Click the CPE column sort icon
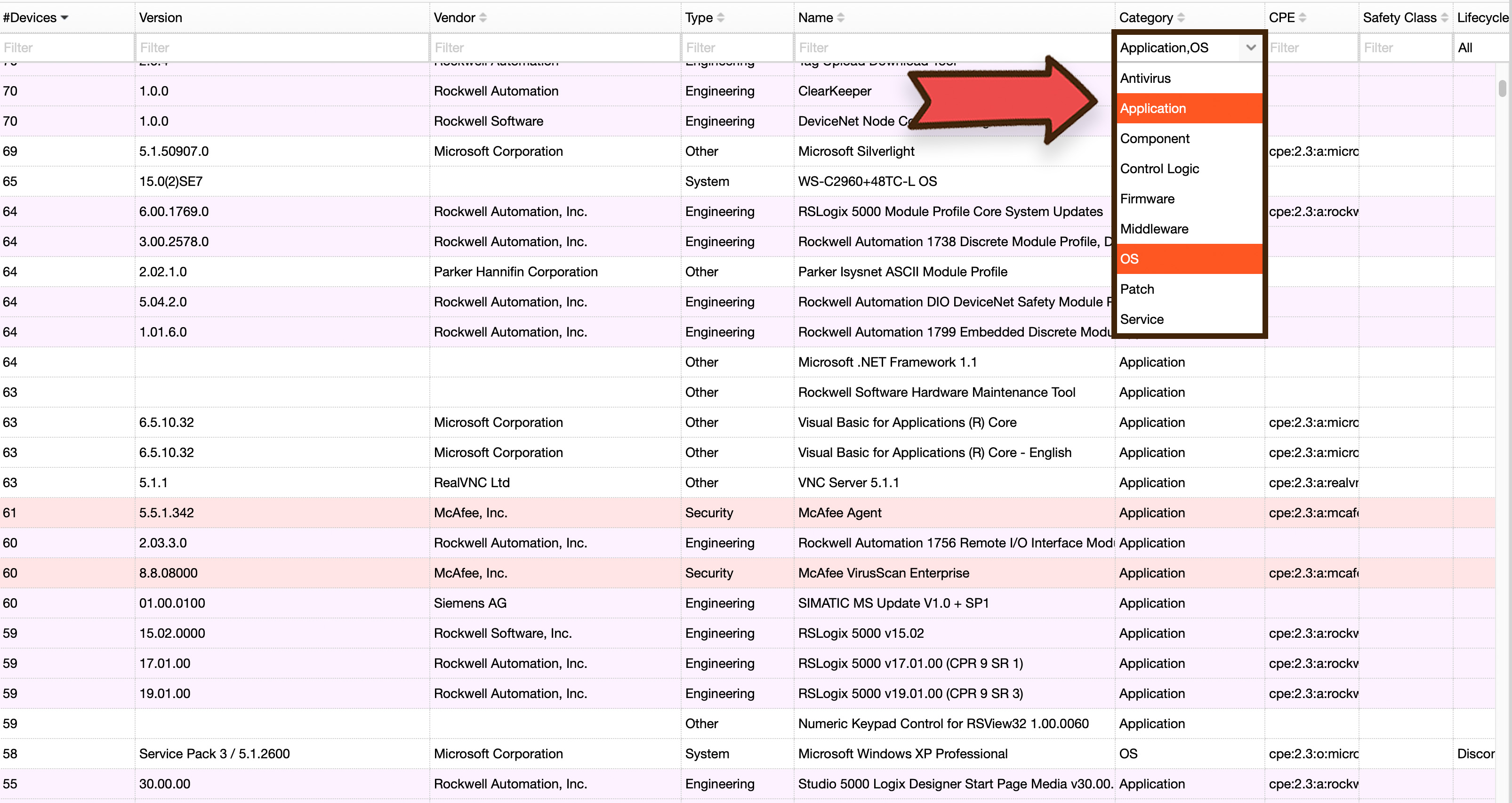 [x=1302, y=17]
